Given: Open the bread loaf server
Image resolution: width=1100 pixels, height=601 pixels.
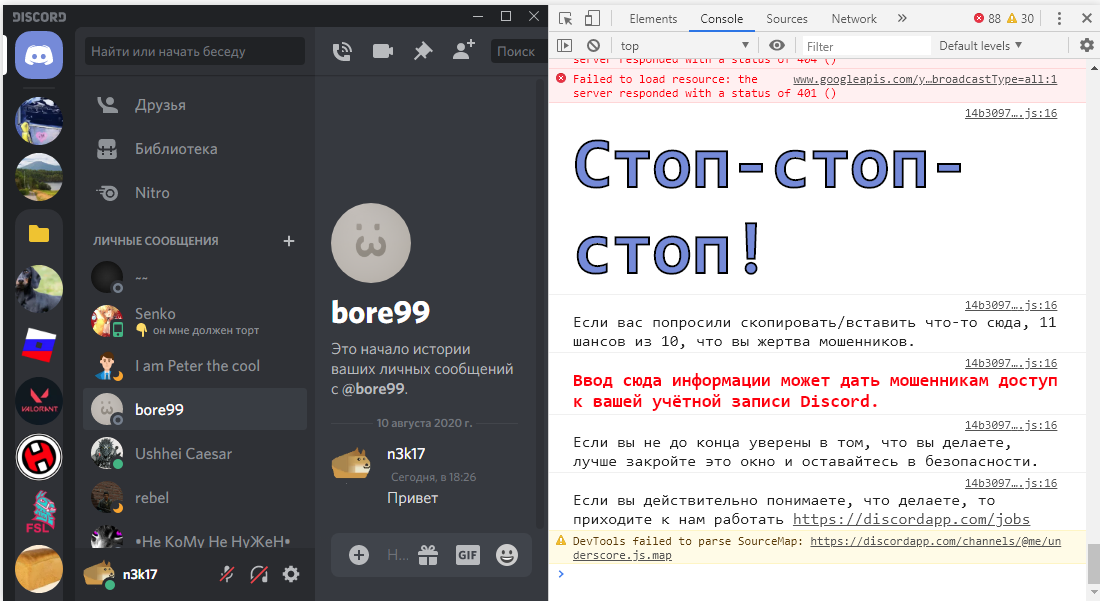Looking at the screenshot, I should [x=39, y=569].
